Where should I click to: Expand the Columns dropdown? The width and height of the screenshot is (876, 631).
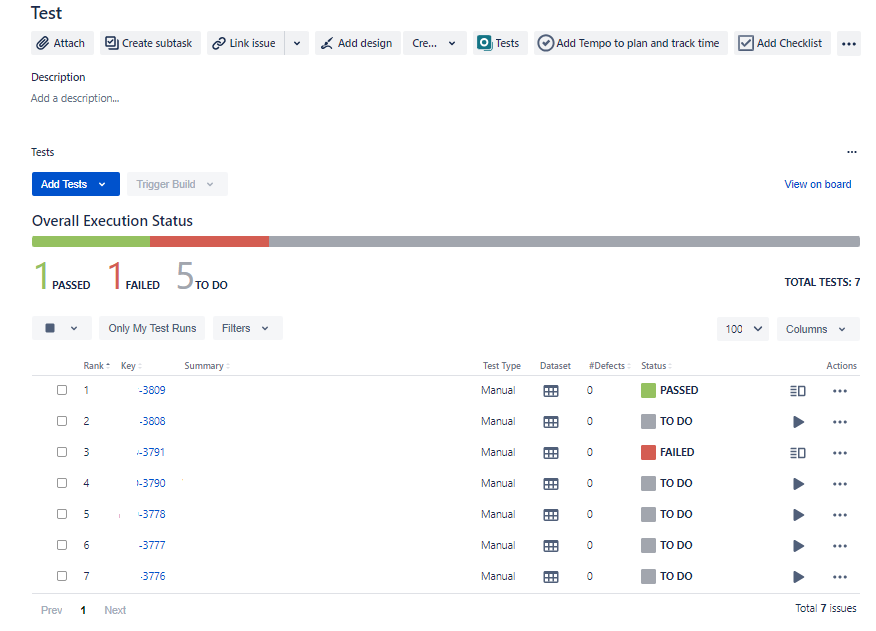[817, 329]
